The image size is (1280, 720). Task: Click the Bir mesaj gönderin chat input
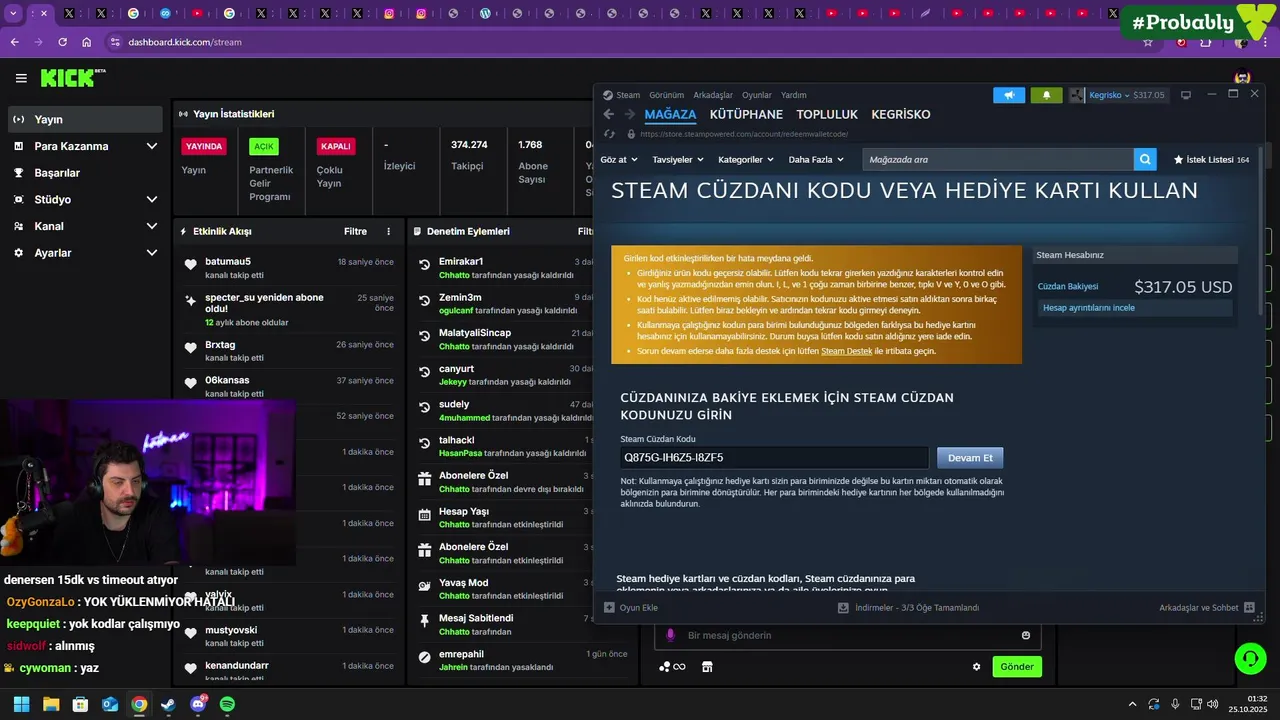tap(849, 635)
